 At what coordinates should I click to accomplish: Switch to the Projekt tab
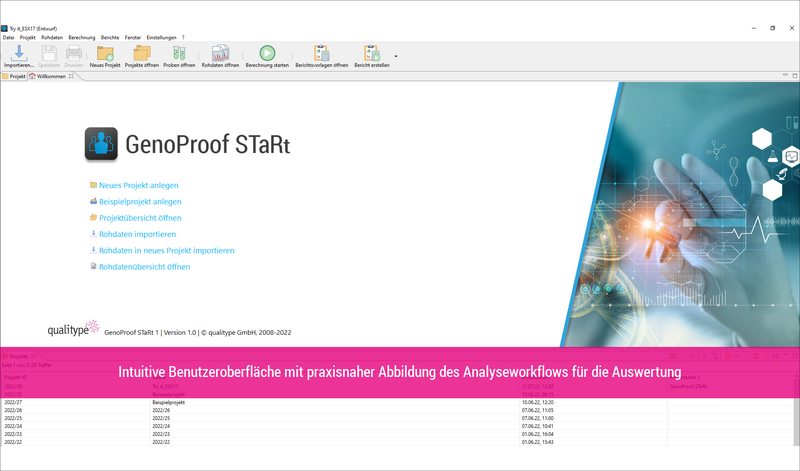pyautogui.click(x=14, y=76)
